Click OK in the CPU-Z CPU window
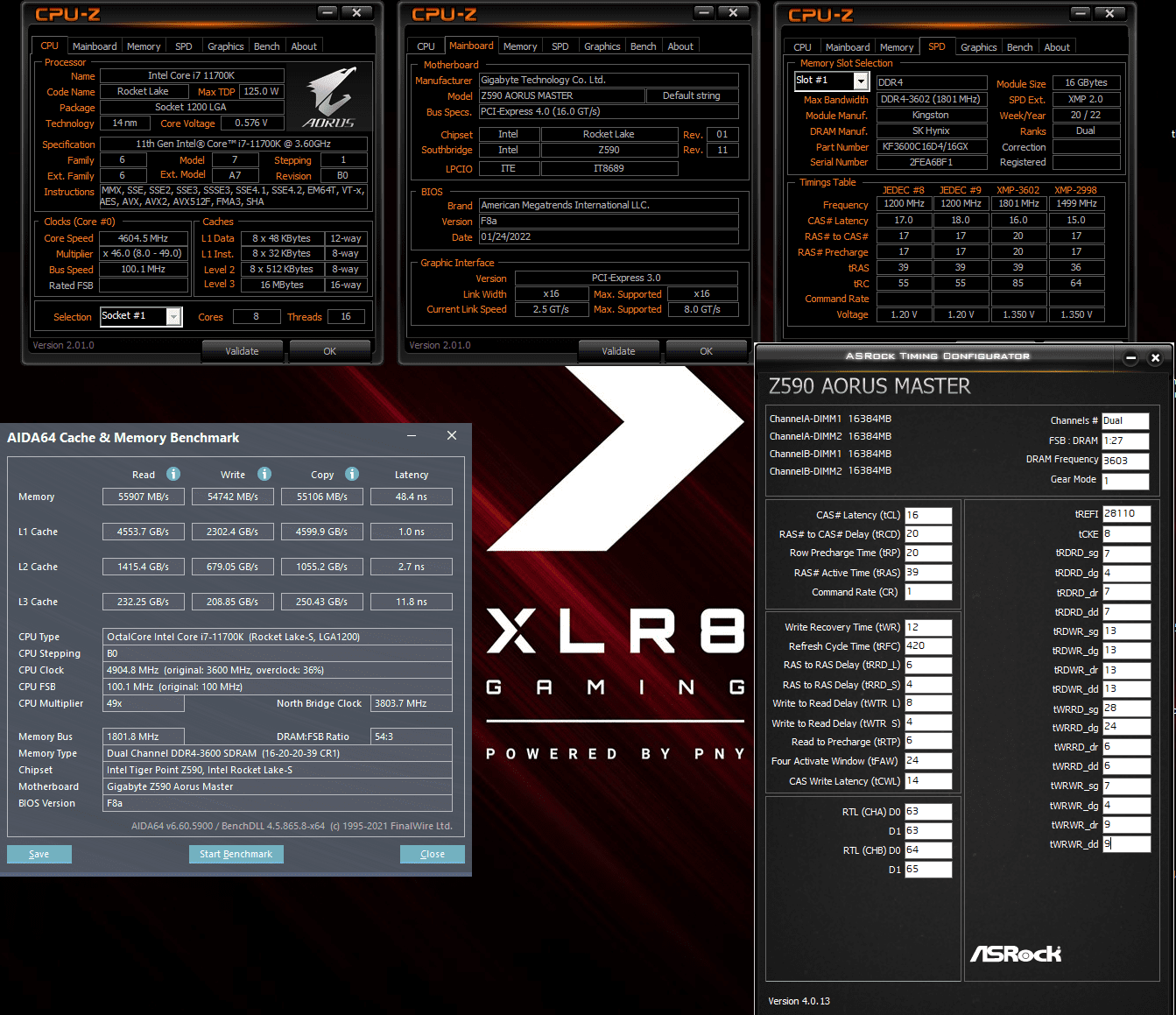 pos(330,351)
